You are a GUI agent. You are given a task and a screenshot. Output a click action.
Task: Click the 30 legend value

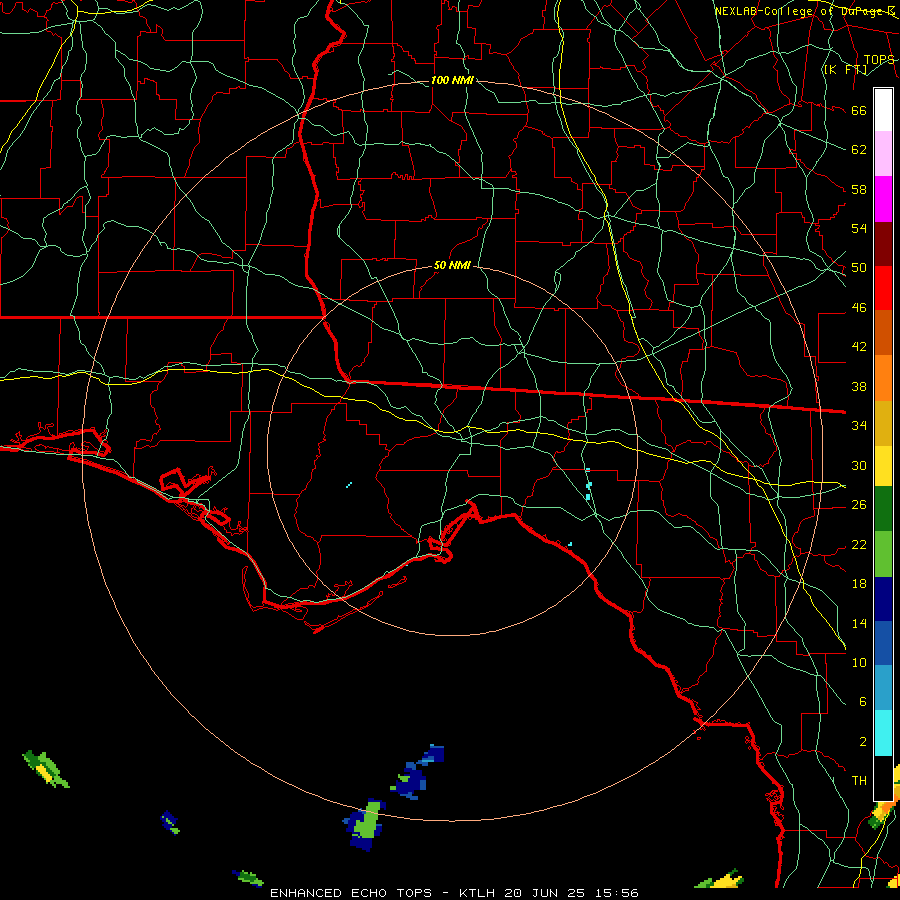[x=859, y=465]
